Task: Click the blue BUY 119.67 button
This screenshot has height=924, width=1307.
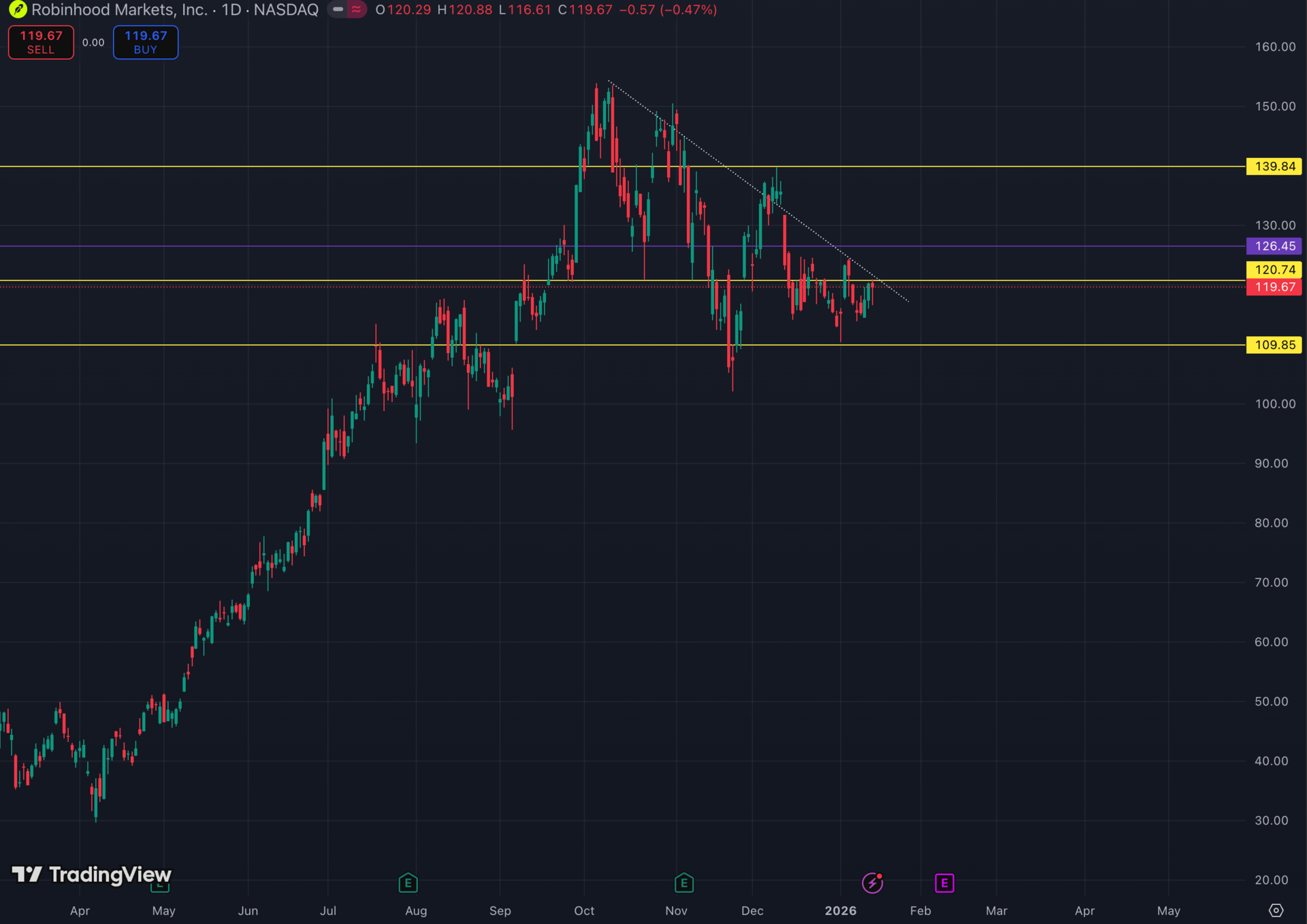Action: click(x=146, y=42)
